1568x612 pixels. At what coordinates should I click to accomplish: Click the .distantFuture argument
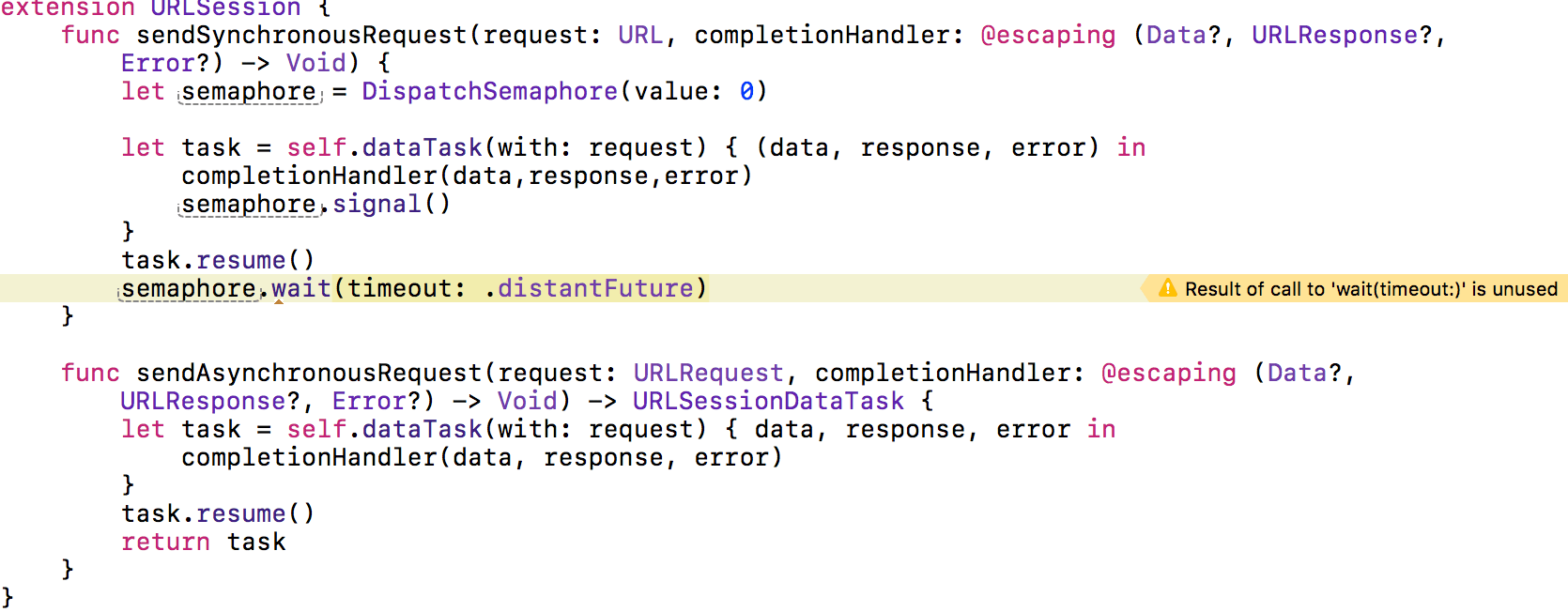[589, 288]
